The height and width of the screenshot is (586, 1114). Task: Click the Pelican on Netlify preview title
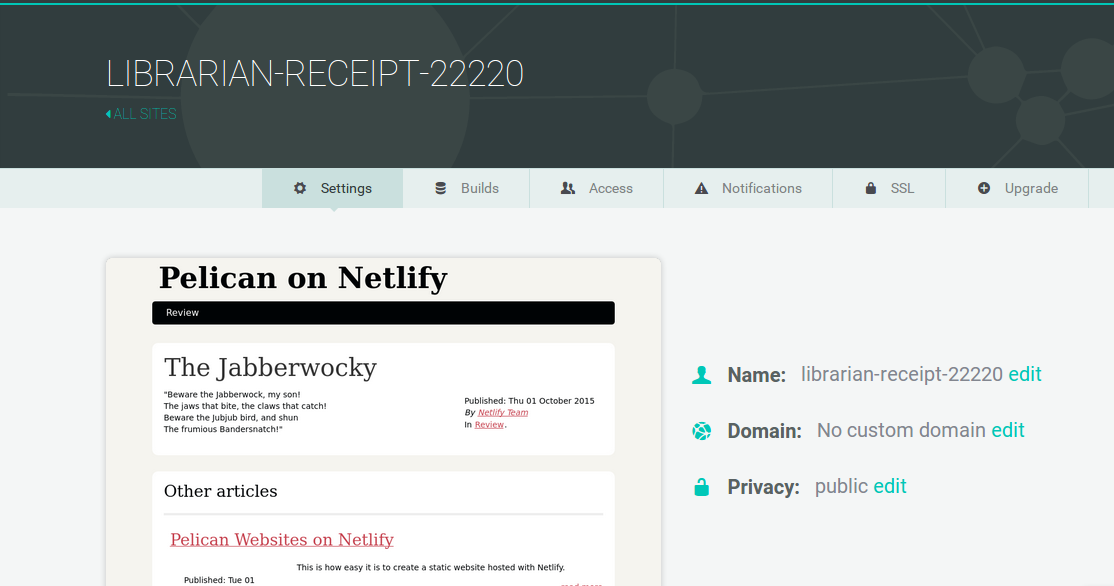tap(303, 278)
